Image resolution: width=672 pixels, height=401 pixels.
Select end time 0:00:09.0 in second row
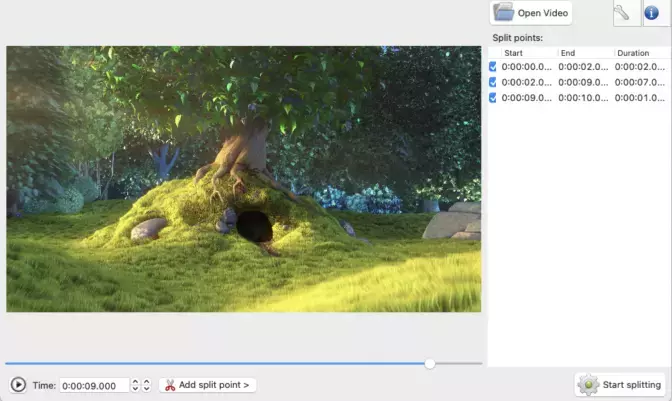coord(583,82)
